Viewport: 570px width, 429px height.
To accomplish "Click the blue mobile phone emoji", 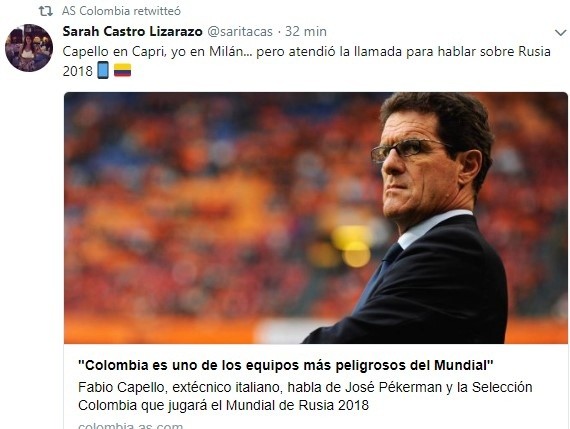I will coord(103,70).
